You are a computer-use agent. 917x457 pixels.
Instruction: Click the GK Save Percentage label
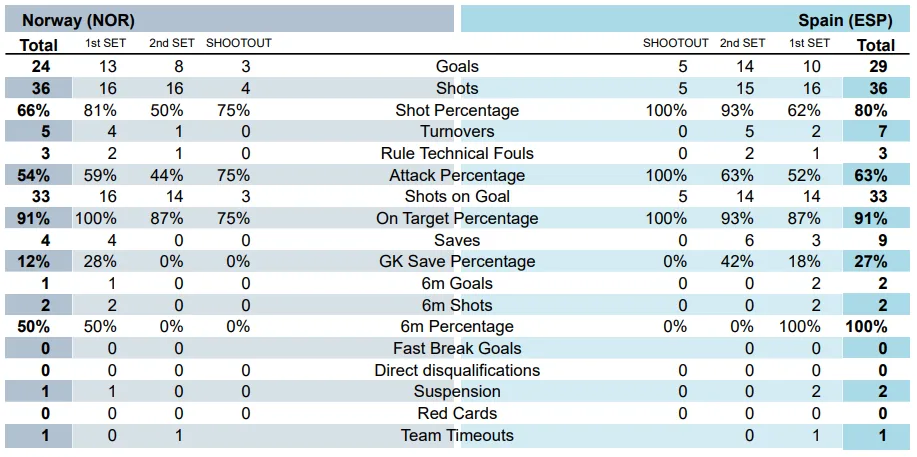click(x=457, y=262)
